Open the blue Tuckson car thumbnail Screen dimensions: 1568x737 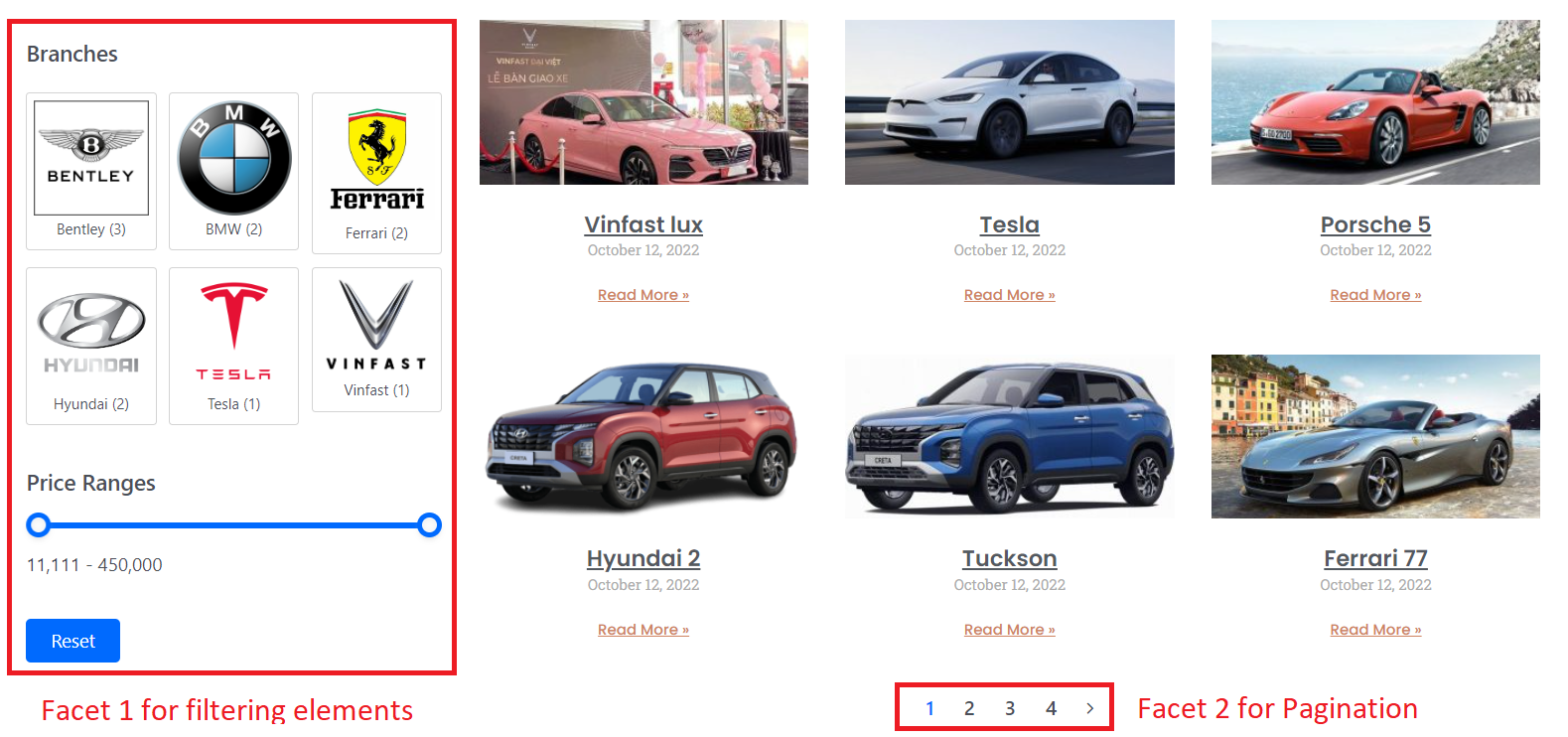point(1009,436)
